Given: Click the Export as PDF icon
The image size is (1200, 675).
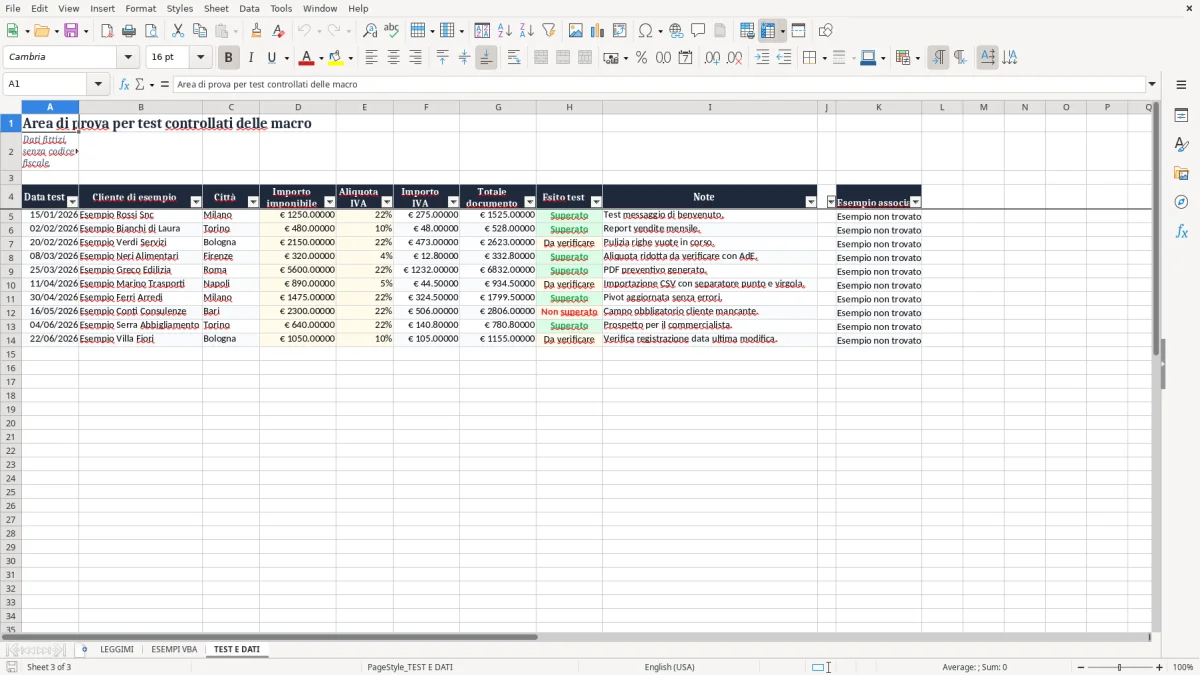Looking at the screenshot, I should [107, 31].
